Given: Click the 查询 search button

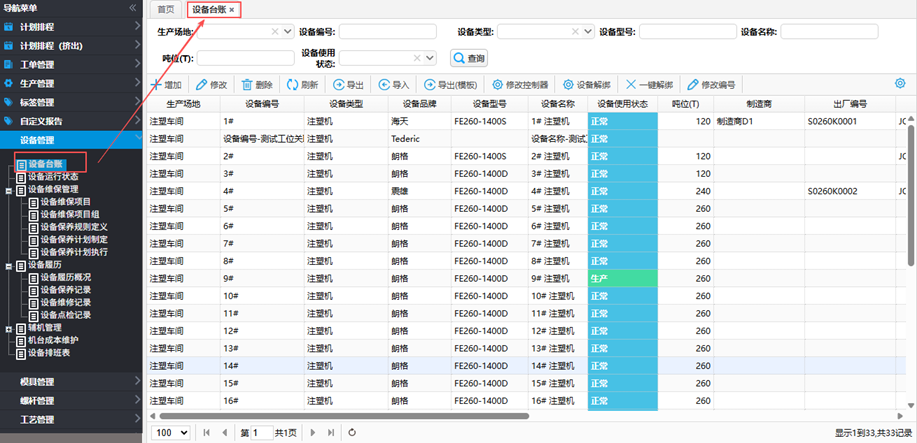Looking at the screenshot, I should 468,58.
